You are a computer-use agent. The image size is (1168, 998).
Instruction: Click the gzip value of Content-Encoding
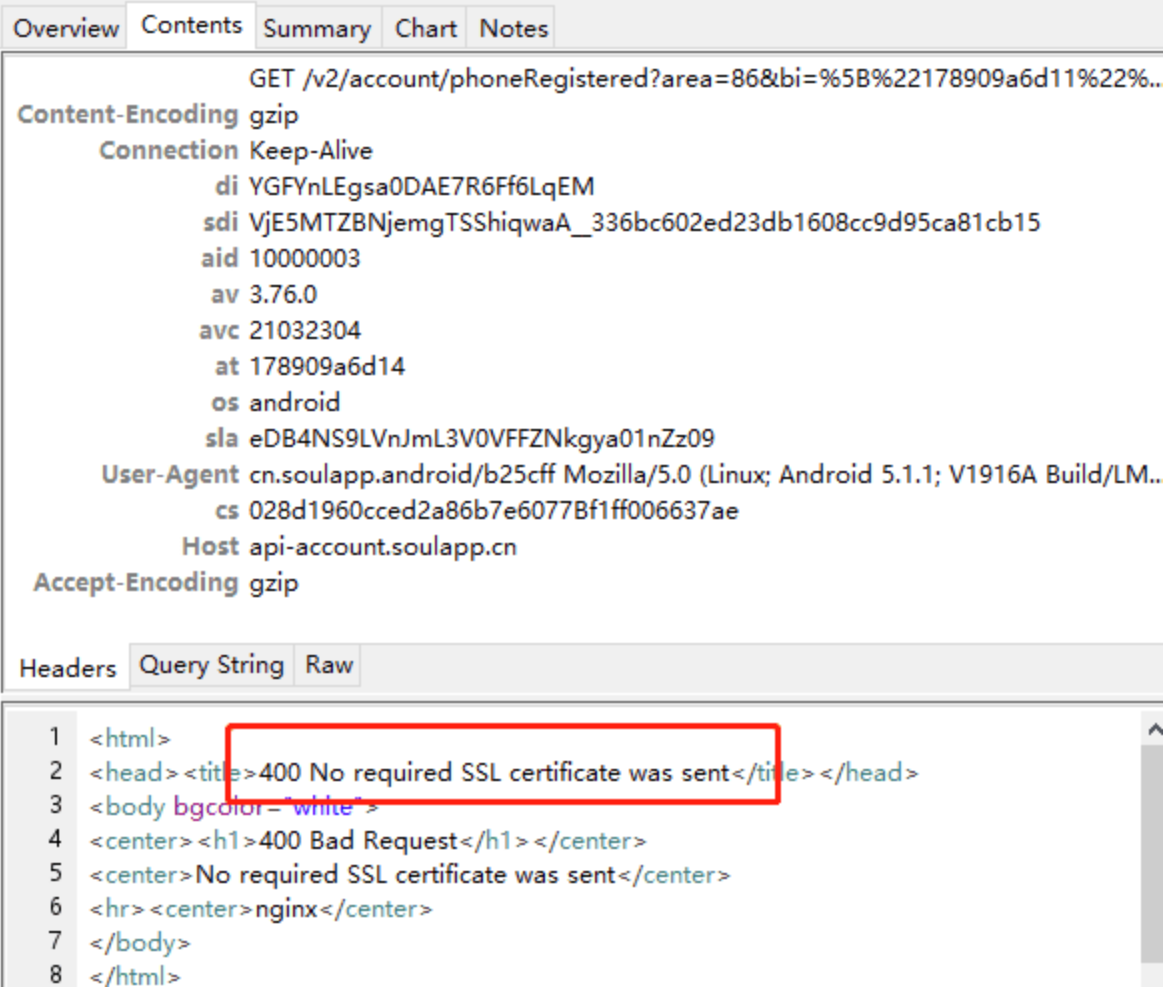[x=273, y=114]
